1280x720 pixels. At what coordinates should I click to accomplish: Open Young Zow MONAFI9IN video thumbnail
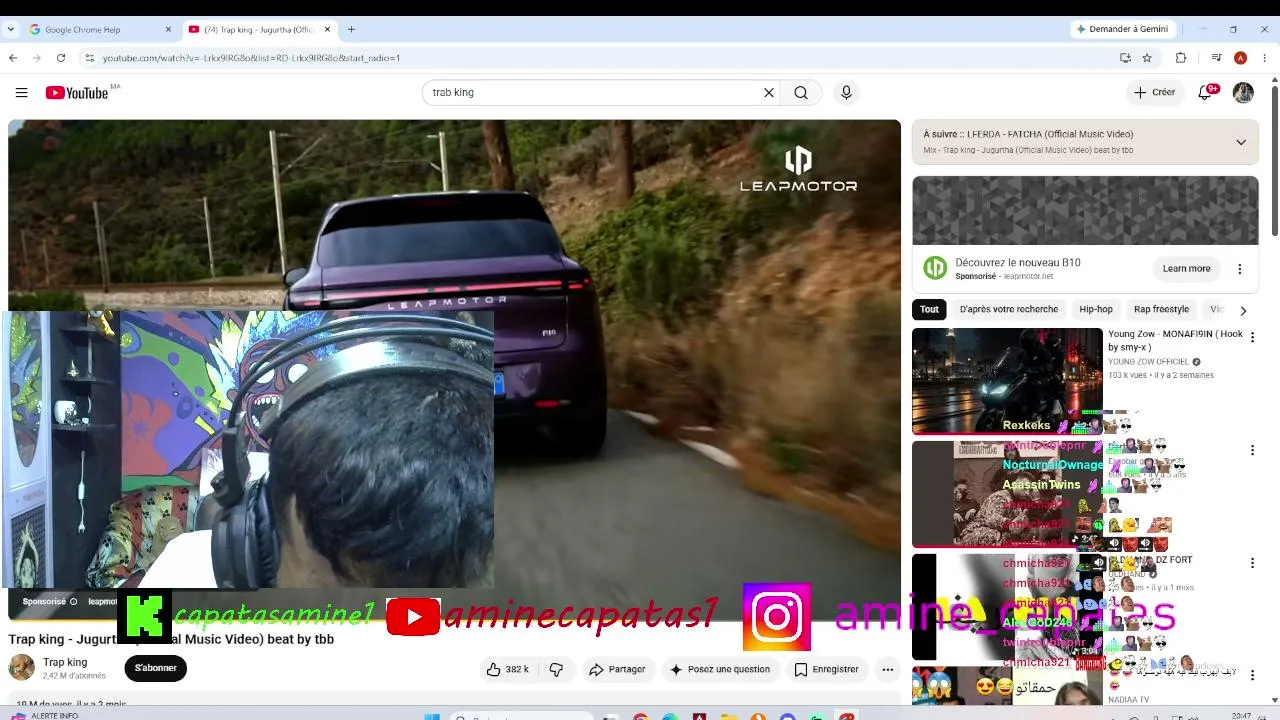tap(1007, 381)
